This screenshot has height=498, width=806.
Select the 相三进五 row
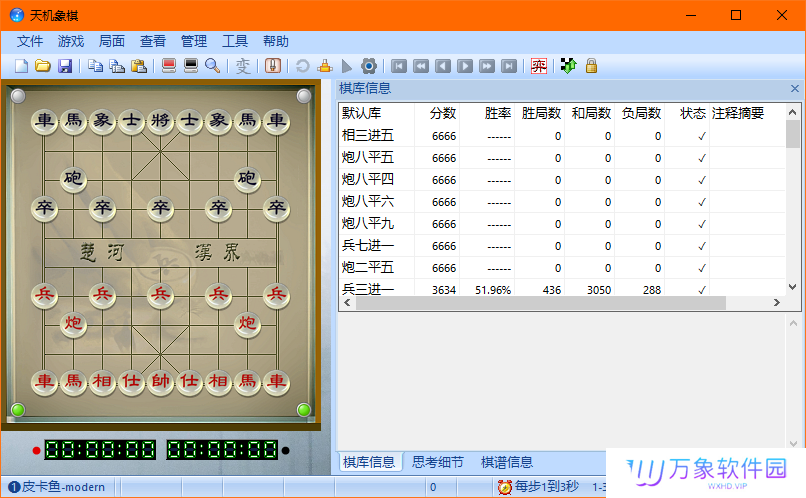pos(562,136)
